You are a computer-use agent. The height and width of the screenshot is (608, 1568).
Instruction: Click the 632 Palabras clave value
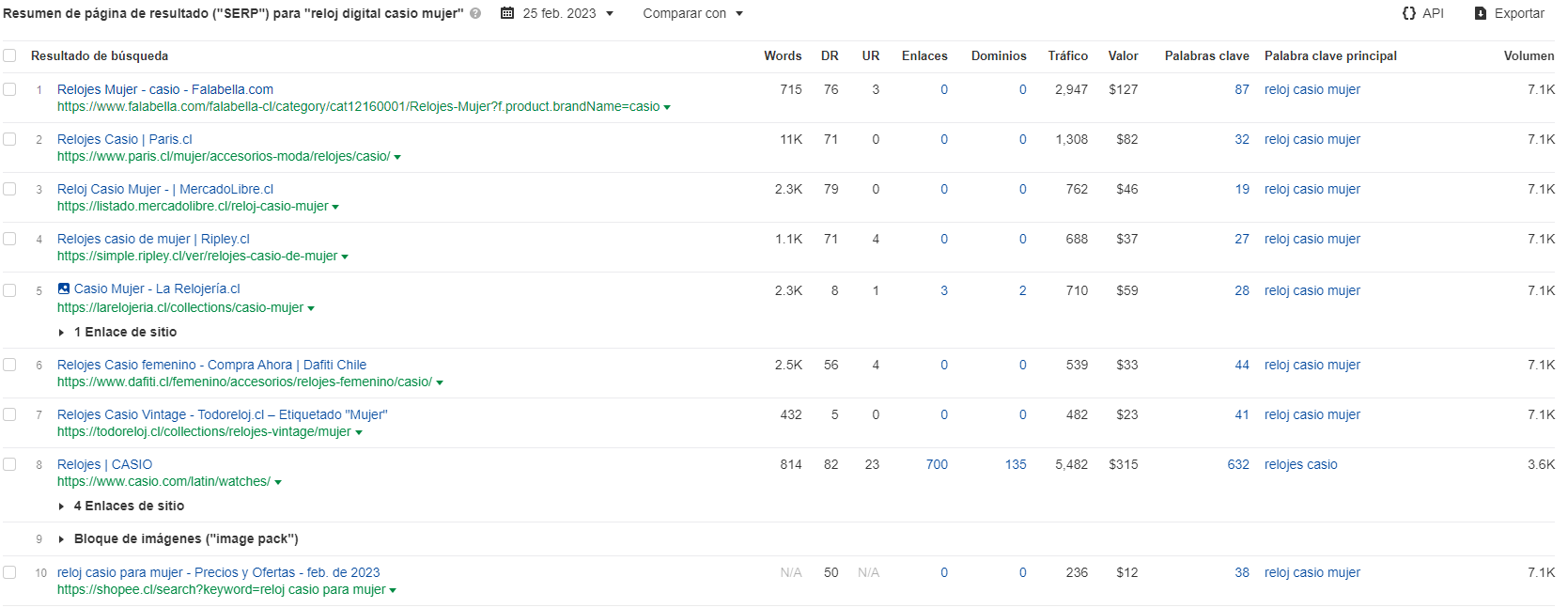coord(1238,464)
